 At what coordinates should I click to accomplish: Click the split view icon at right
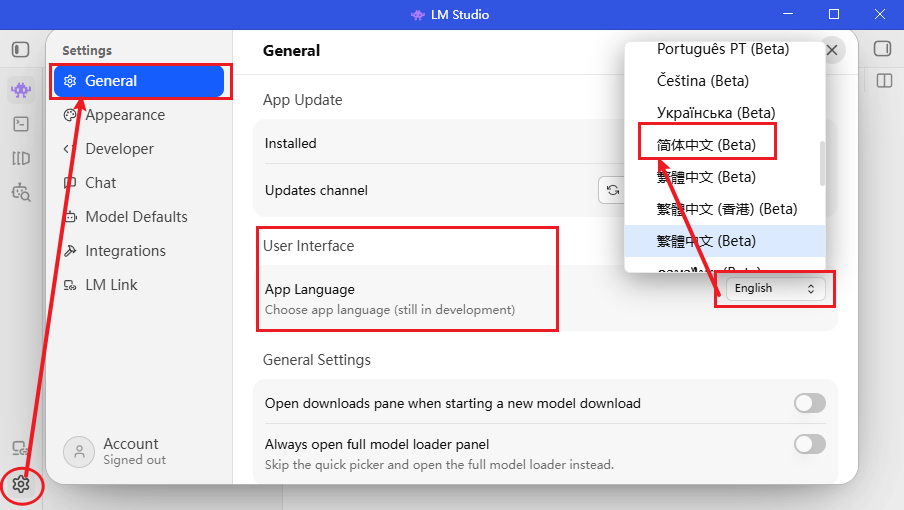click(884, 81)
